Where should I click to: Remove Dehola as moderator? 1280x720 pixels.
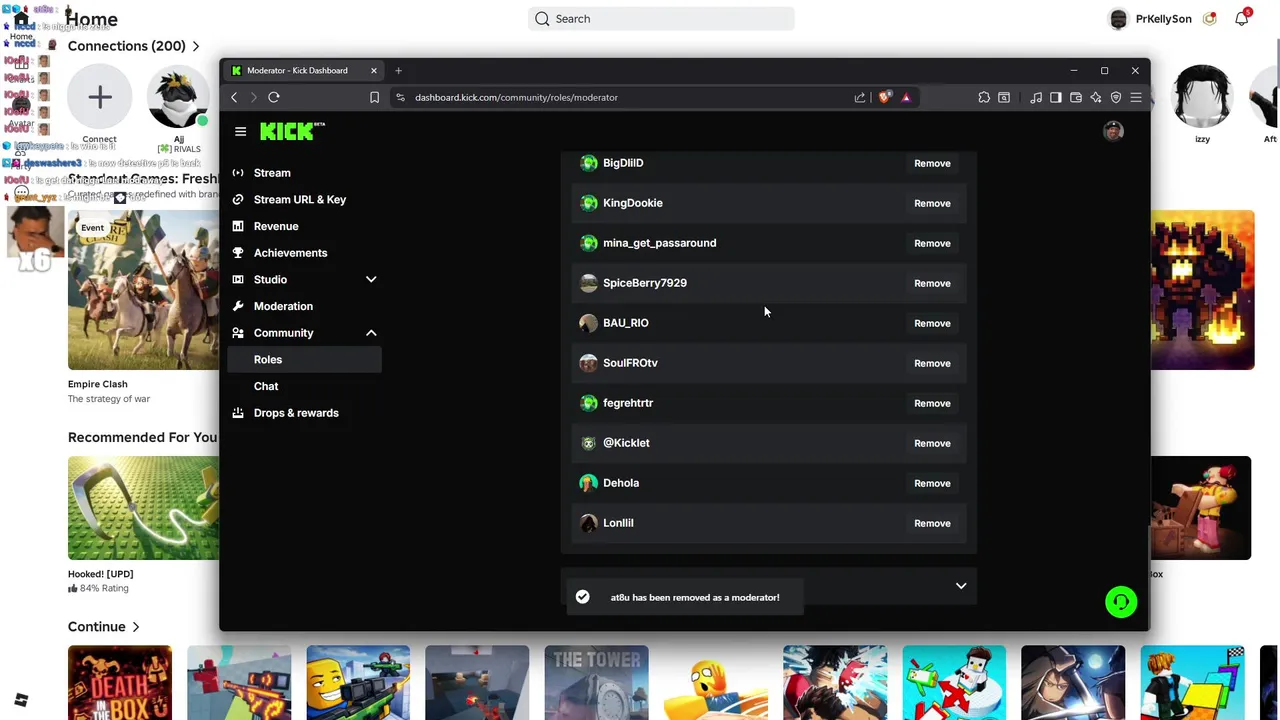point(932,483)
